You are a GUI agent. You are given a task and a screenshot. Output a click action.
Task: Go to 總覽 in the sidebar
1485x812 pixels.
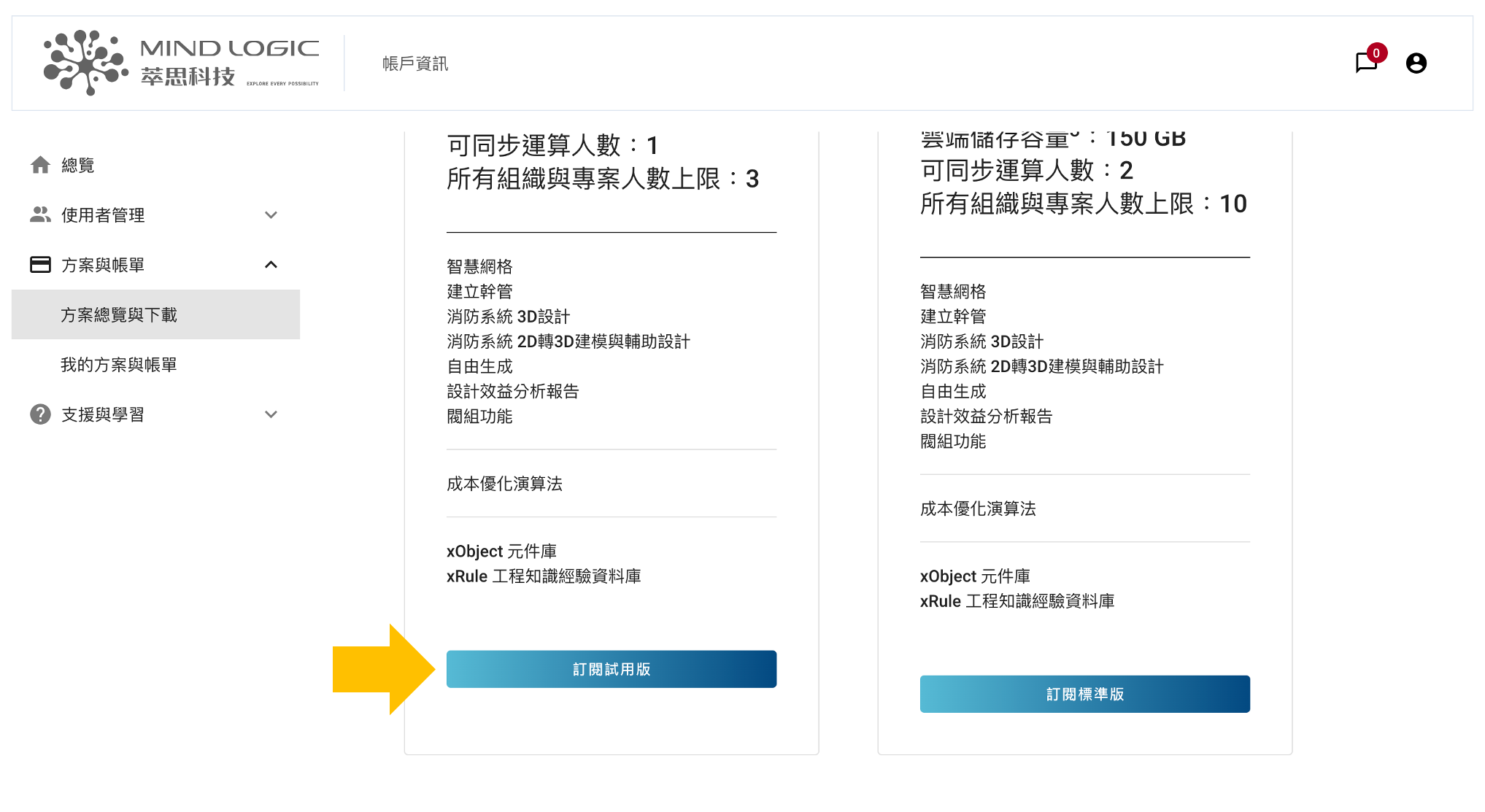click(x=78, y=166)
